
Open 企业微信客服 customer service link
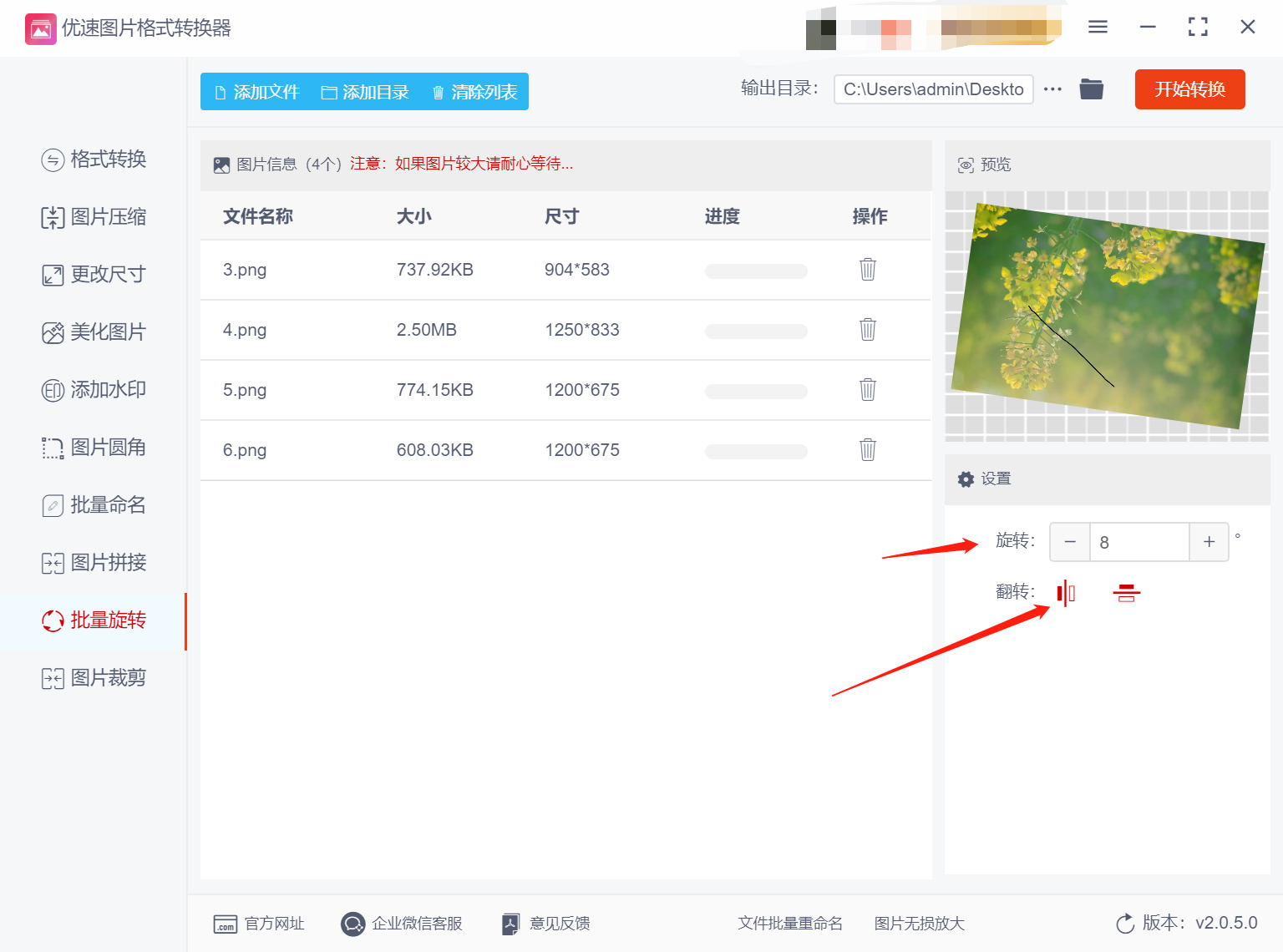point(402,924)
